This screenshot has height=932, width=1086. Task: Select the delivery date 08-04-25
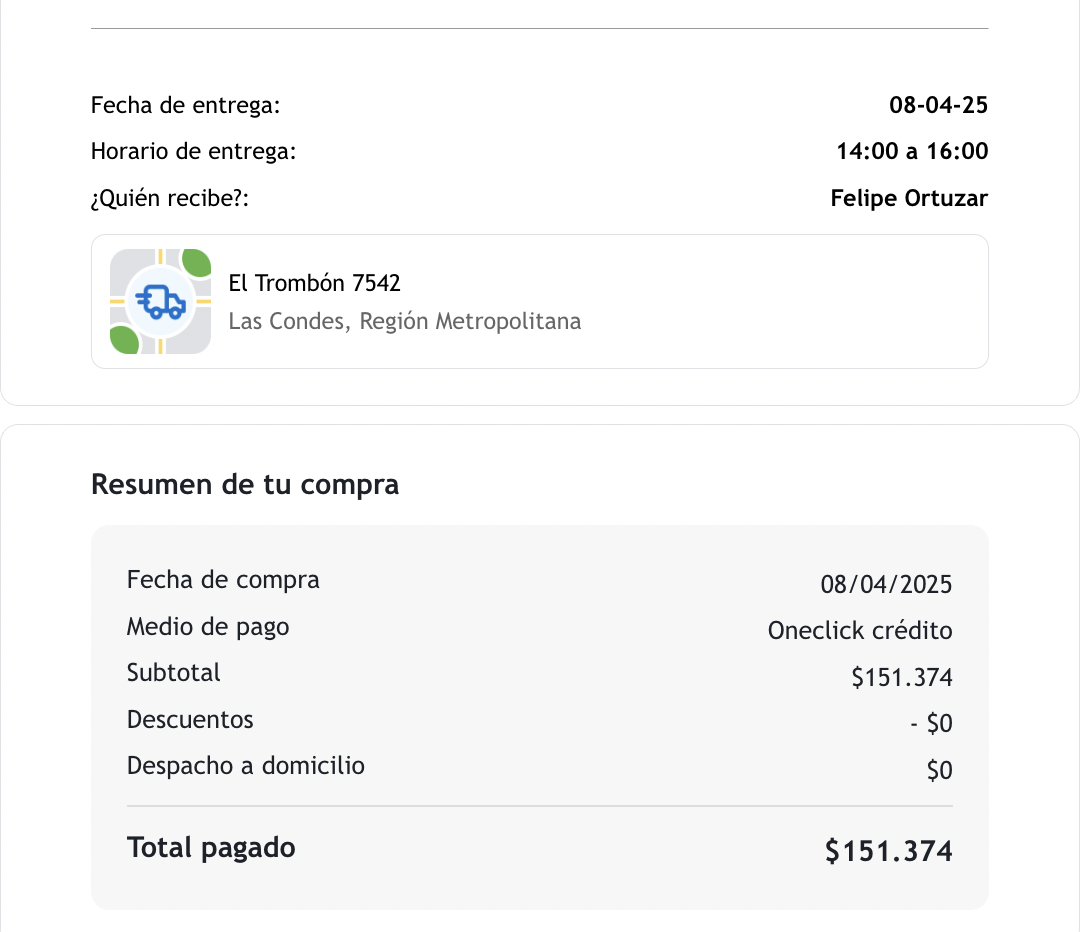937,105
